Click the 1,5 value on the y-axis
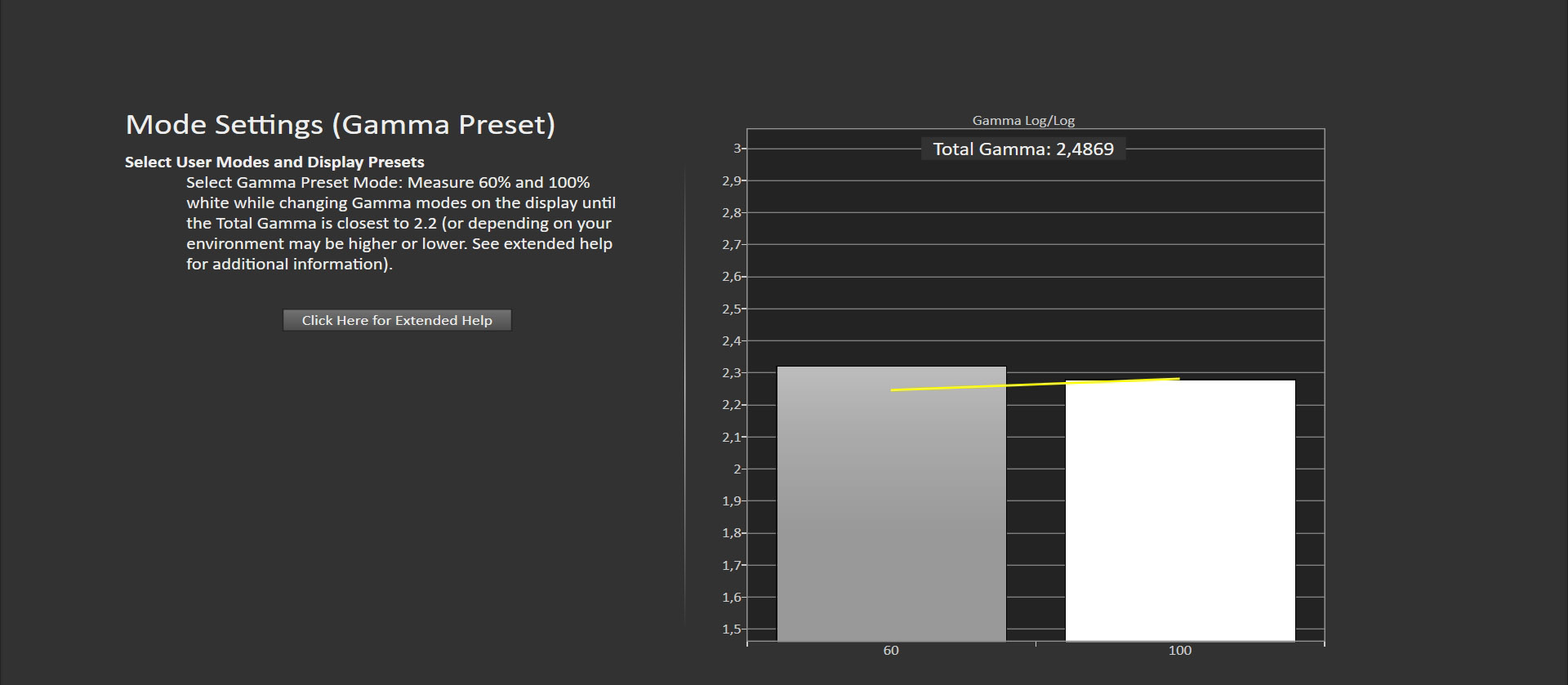 click(x=731, y=629)
